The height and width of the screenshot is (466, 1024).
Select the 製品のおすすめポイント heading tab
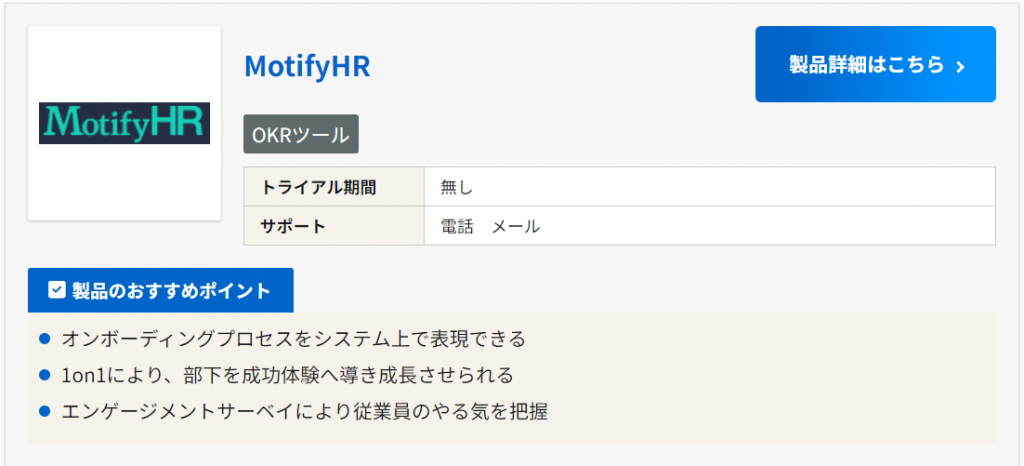point(160,290)
